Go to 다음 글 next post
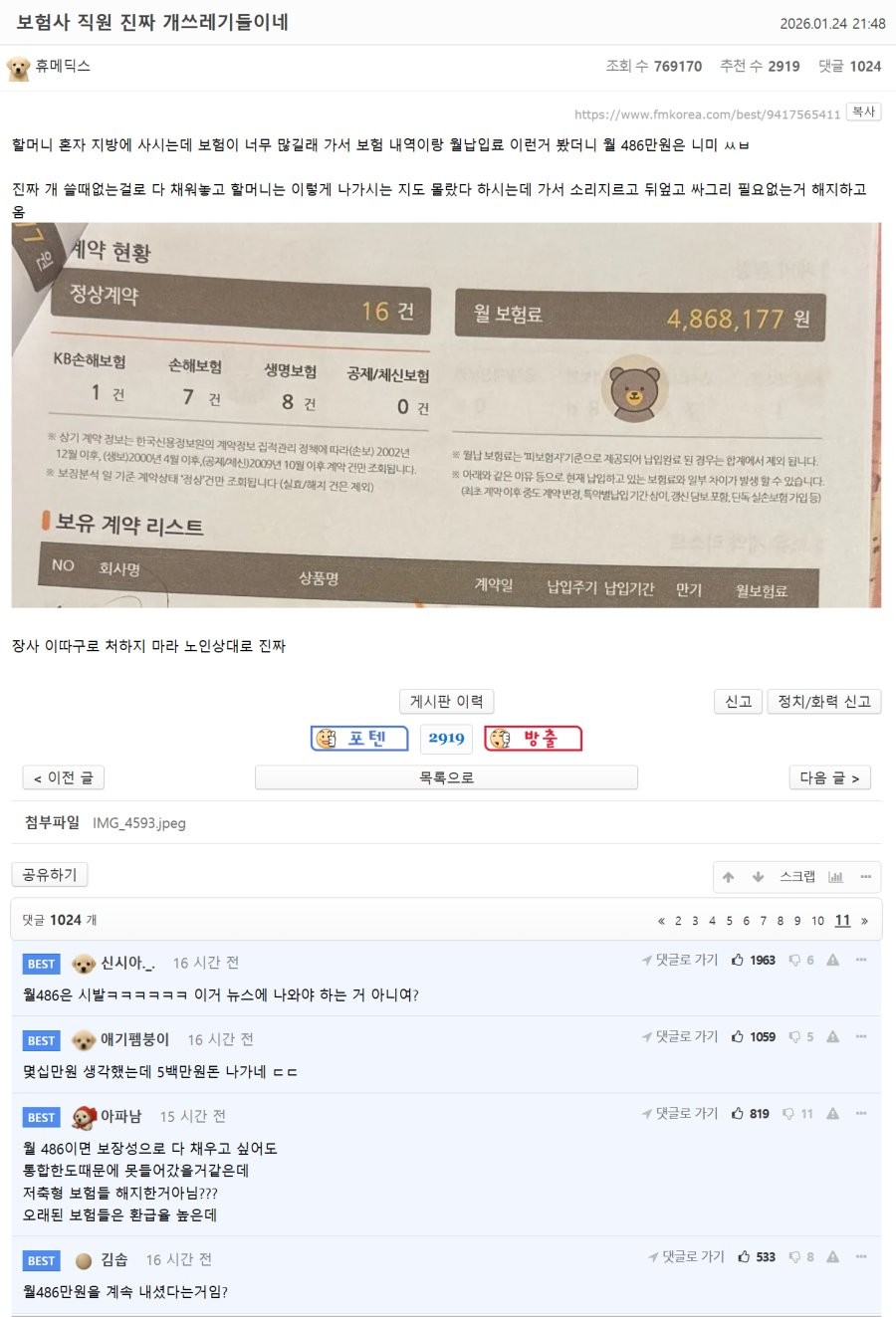Image resolution: width=896 pixels, height=1317 pixels. tap(830, 777)
